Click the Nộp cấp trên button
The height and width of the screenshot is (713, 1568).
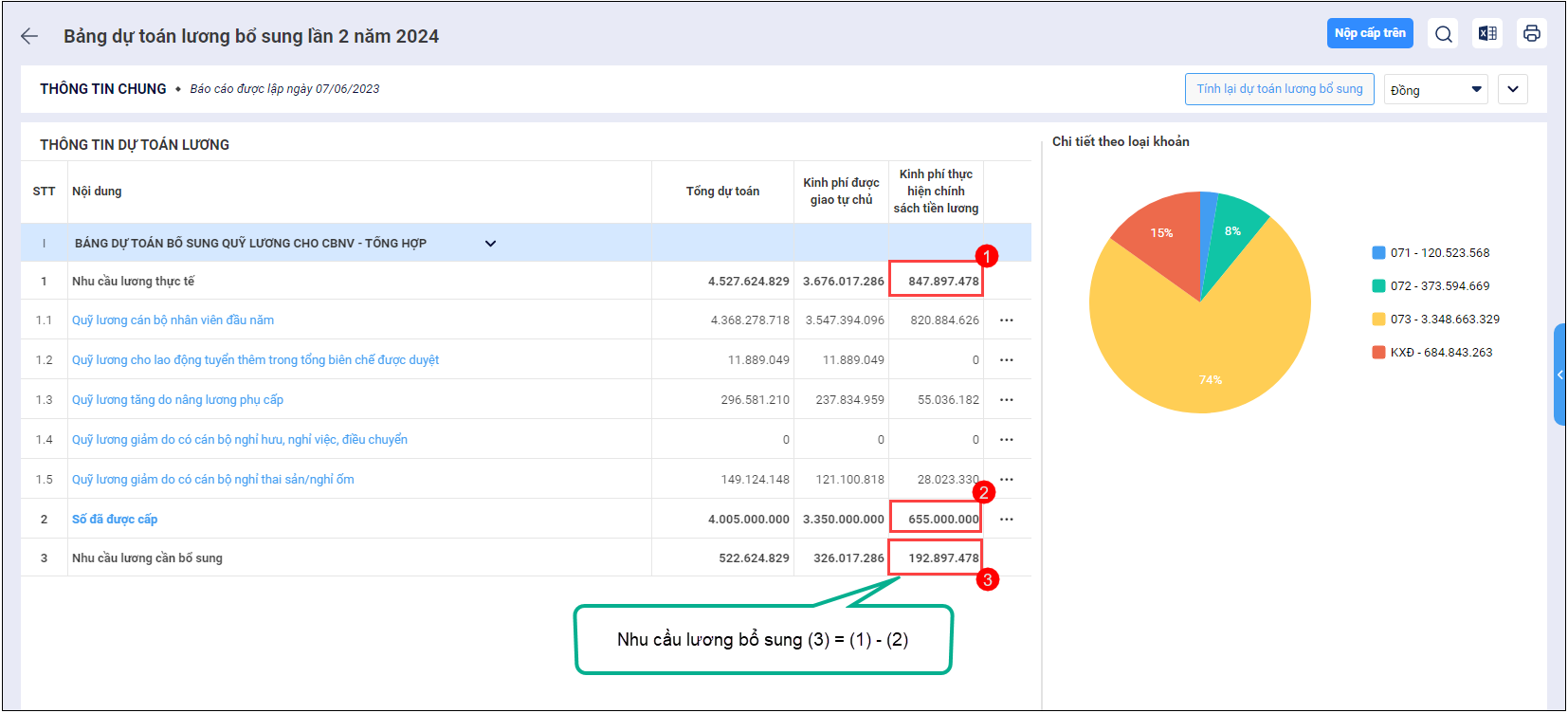click(1370, 33)
